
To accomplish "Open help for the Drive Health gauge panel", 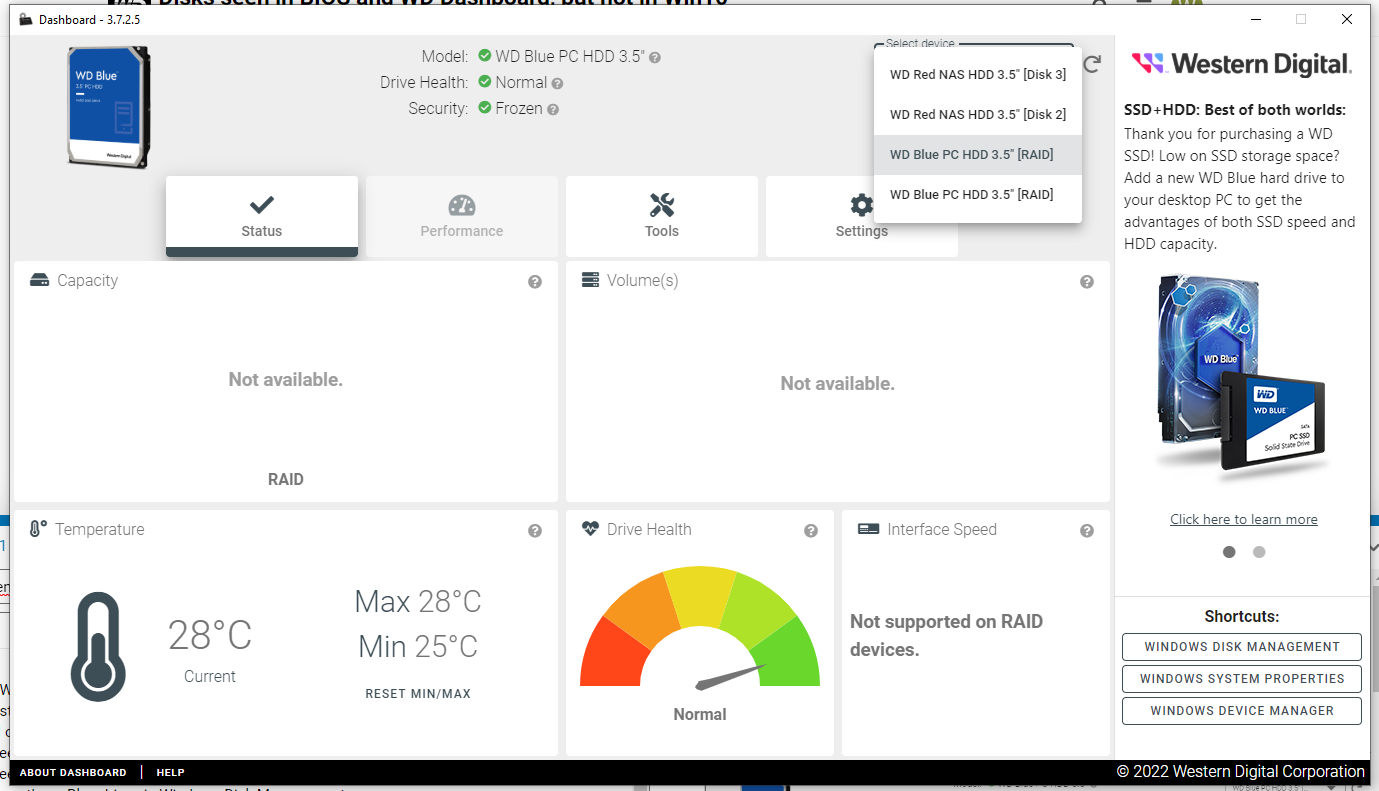I will pos(811,531).
